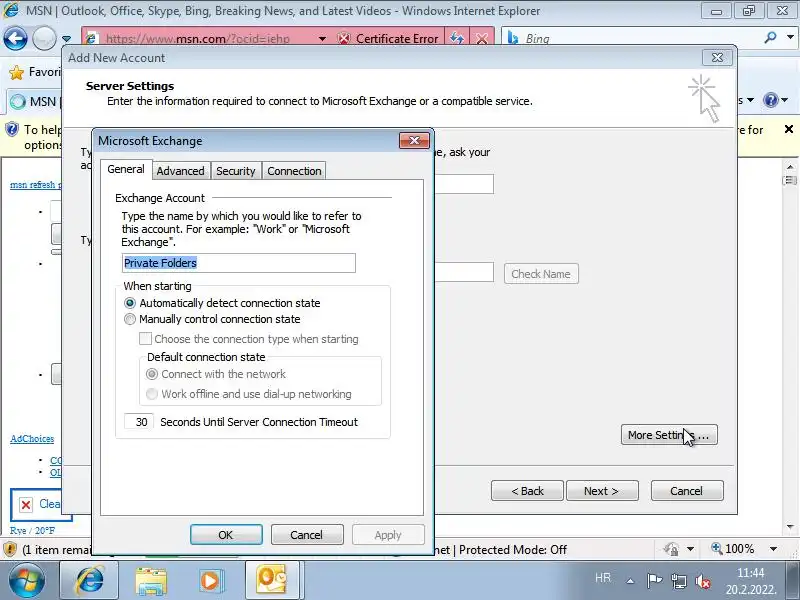Click Next in Add New Account wizard
This screenshot has height=600, width=800.
602,491
